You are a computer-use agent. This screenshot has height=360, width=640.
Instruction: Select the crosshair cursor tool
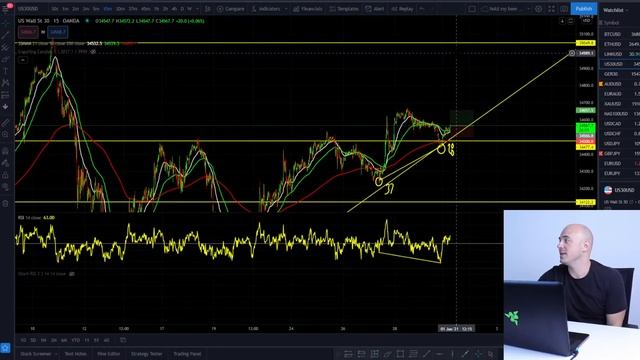(x=5, y=24)
